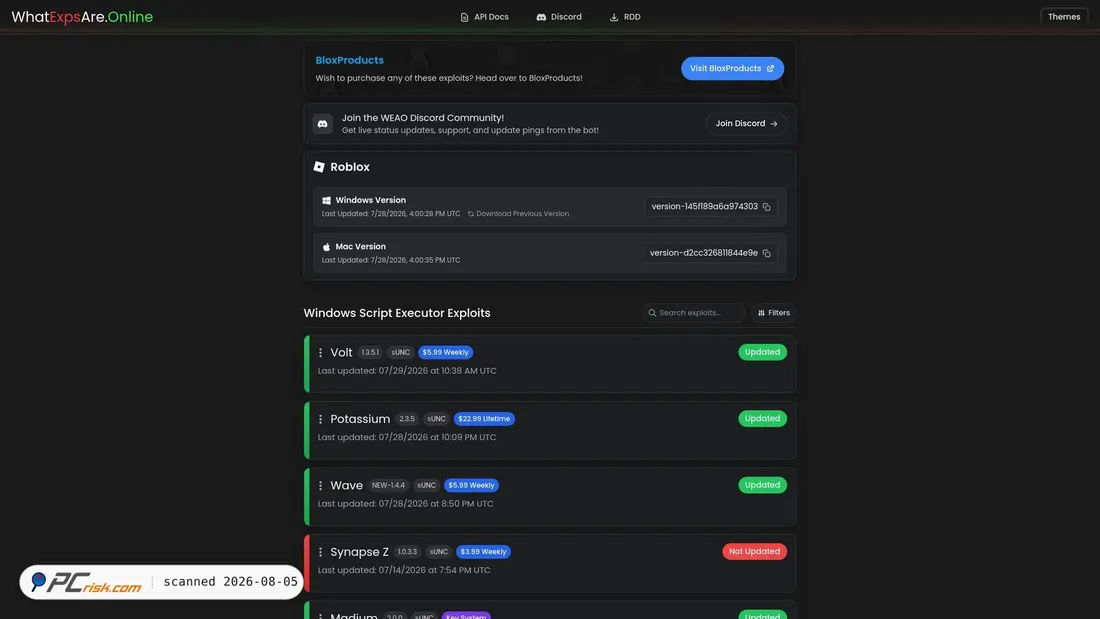Open the Themes menu
The height and width of the screenshot is (619, 1100).
click(1064, 17)
